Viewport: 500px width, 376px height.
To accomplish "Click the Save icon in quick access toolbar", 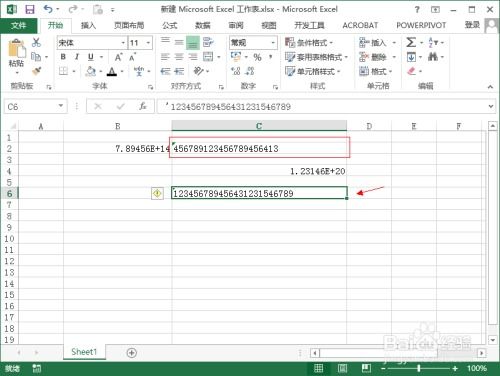I will click(30, 9).
